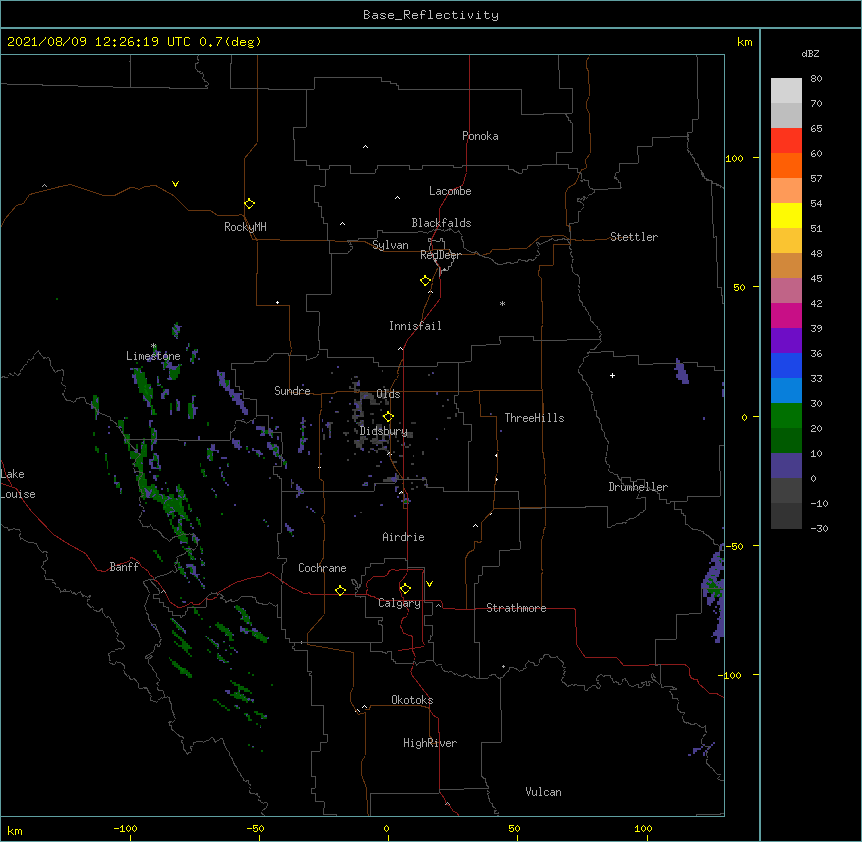Click the Sylvan label on the map
The image size is (862, 842).
pos(390,245)
